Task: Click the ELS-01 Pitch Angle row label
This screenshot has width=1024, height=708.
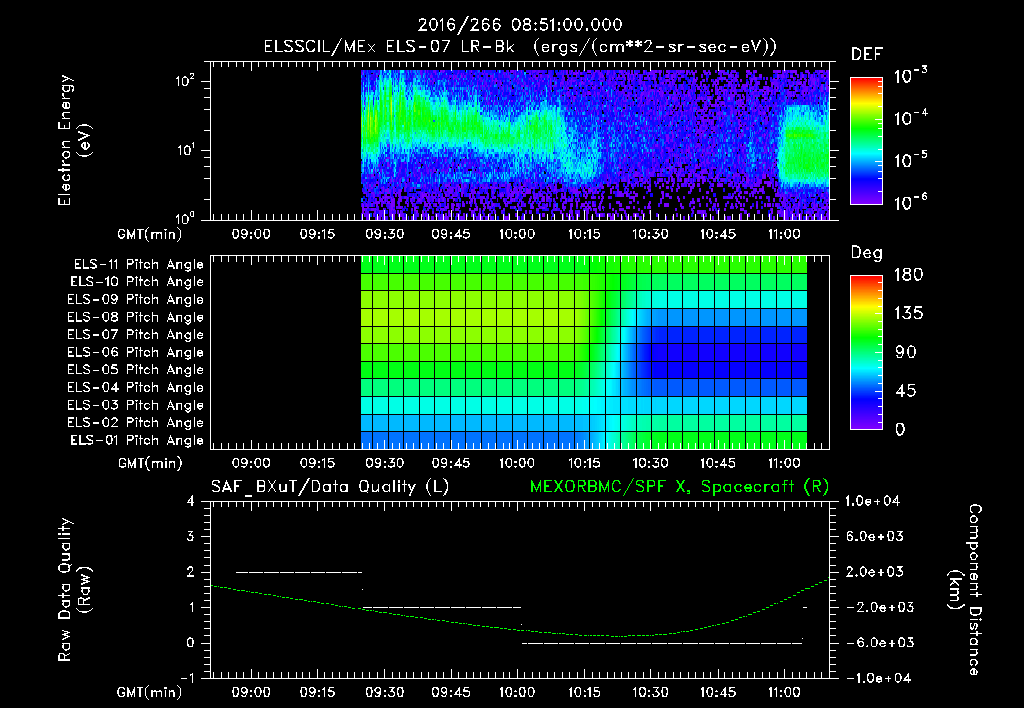Action: [137, 441]
